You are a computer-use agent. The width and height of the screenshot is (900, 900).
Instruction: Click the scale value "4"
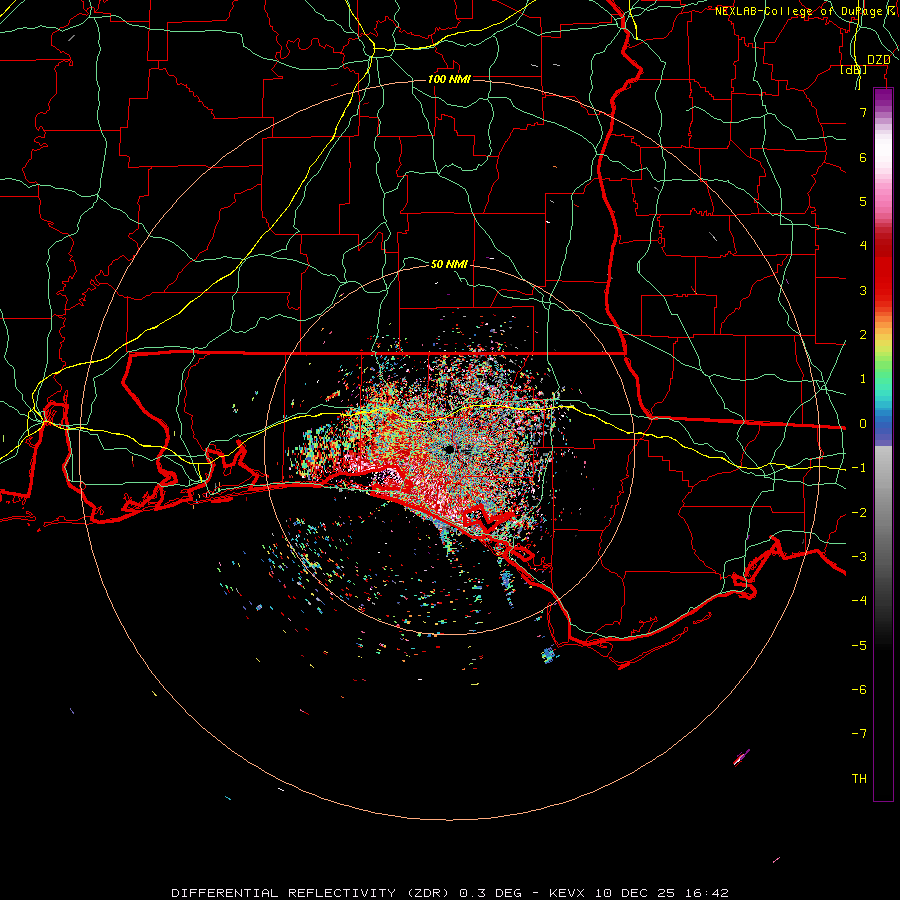click(x=863, y=246)
